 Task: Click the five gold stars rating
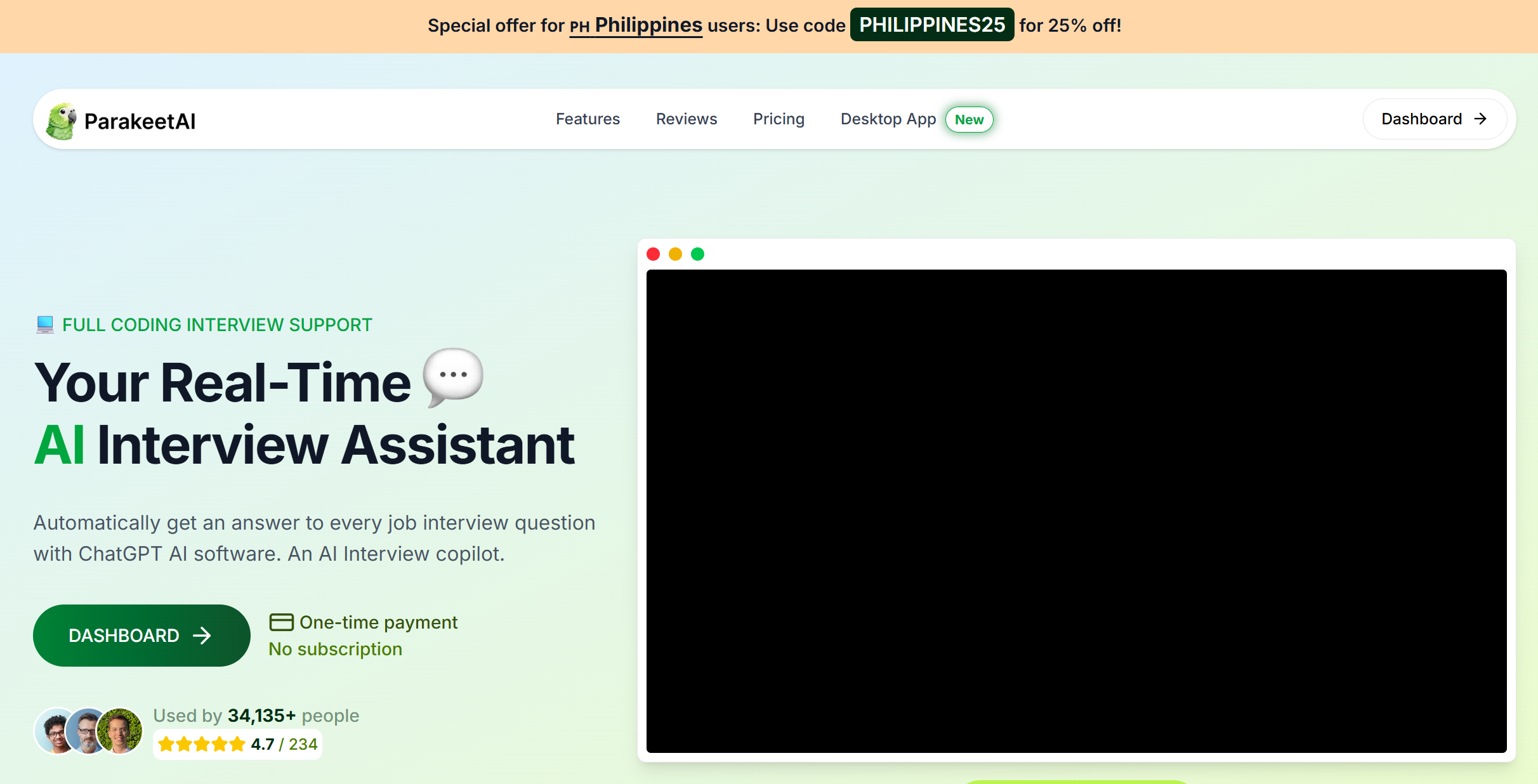[201, 744]
